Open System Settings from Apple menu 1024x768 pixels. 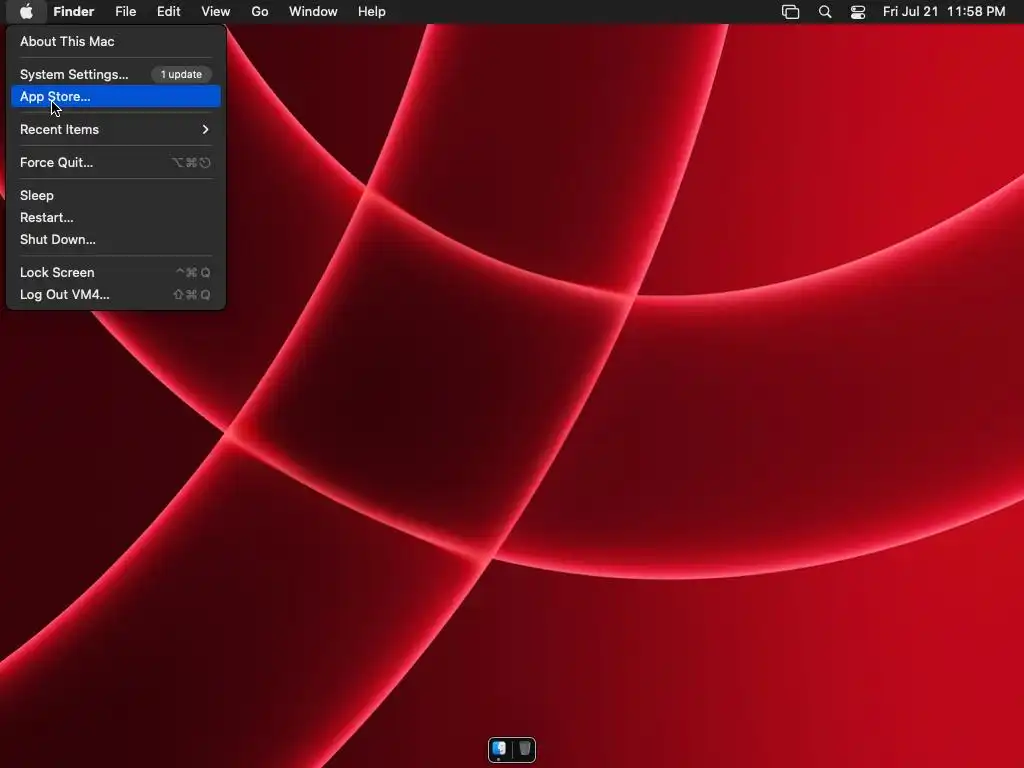pyautogui.click(x=116, y=74)
